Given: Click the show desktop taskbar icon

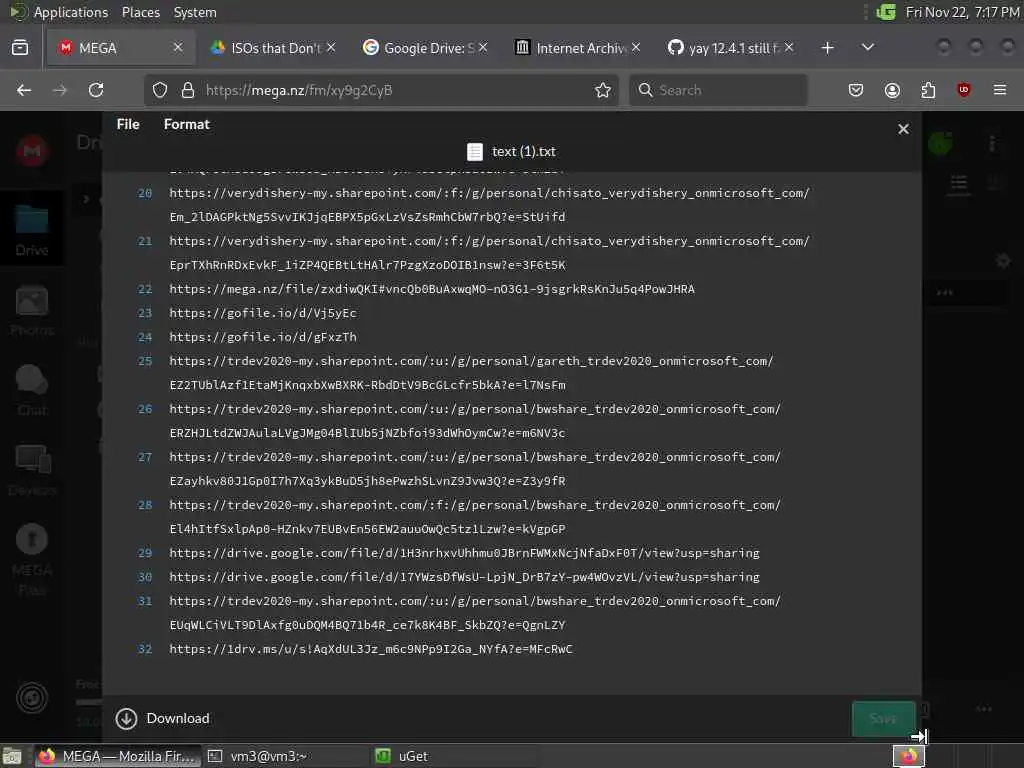Looking at the screenshot, I should [13, 756].
